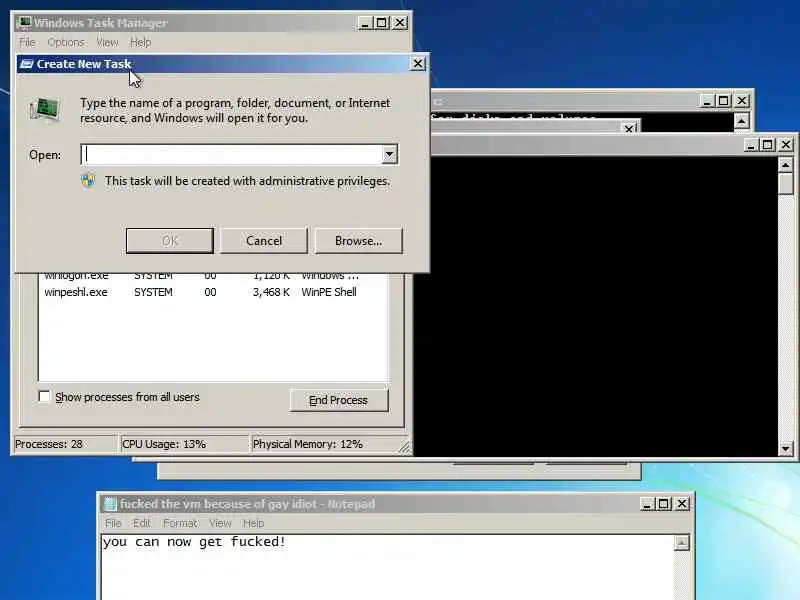Open the Help menu in Task Manager
Image resolution: width=800 pixels, height=600 pixels.
(x=140, y=42)
